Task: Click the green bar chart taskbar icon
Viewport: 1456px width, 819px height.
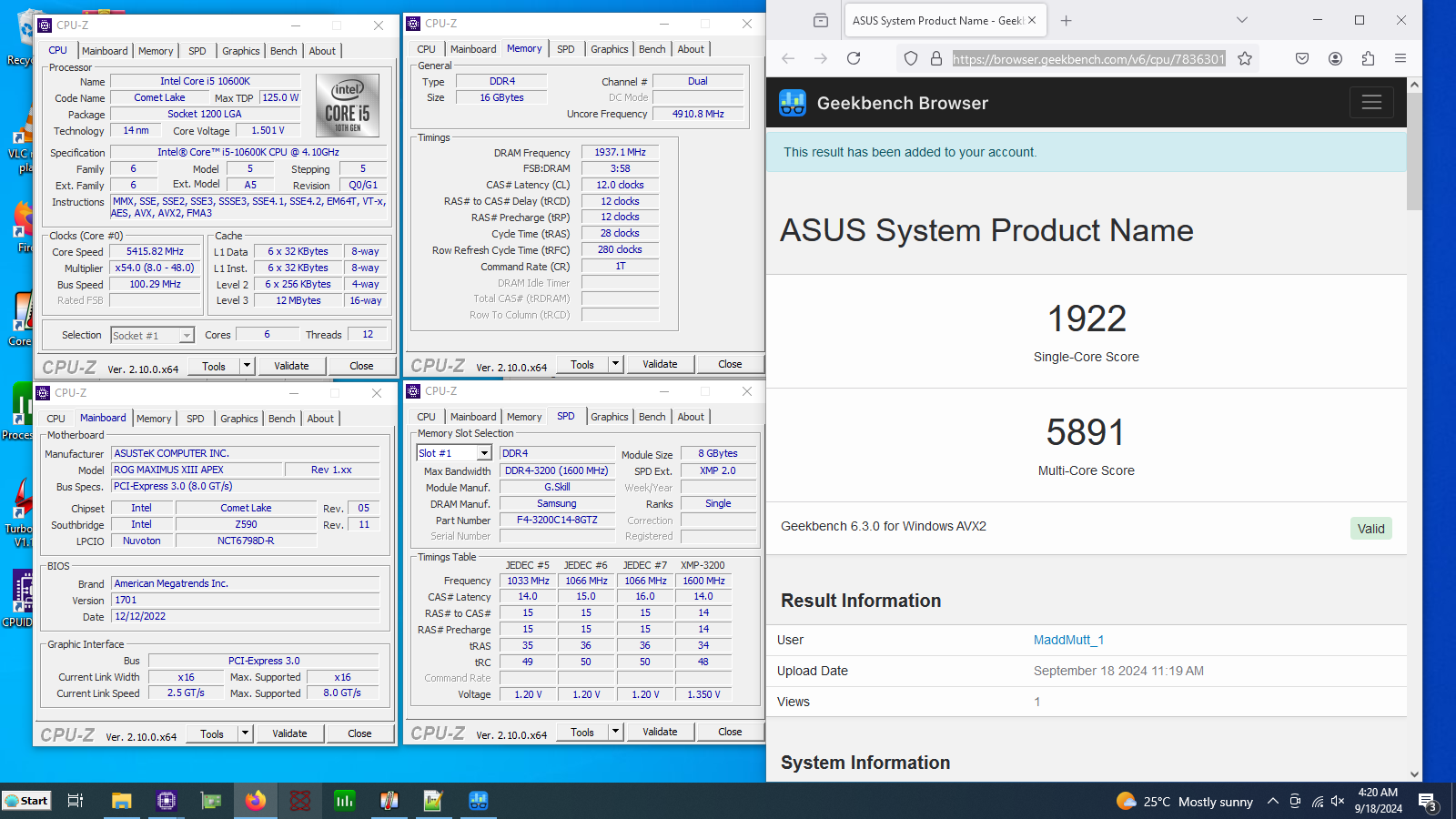Action: coord(345,801)
